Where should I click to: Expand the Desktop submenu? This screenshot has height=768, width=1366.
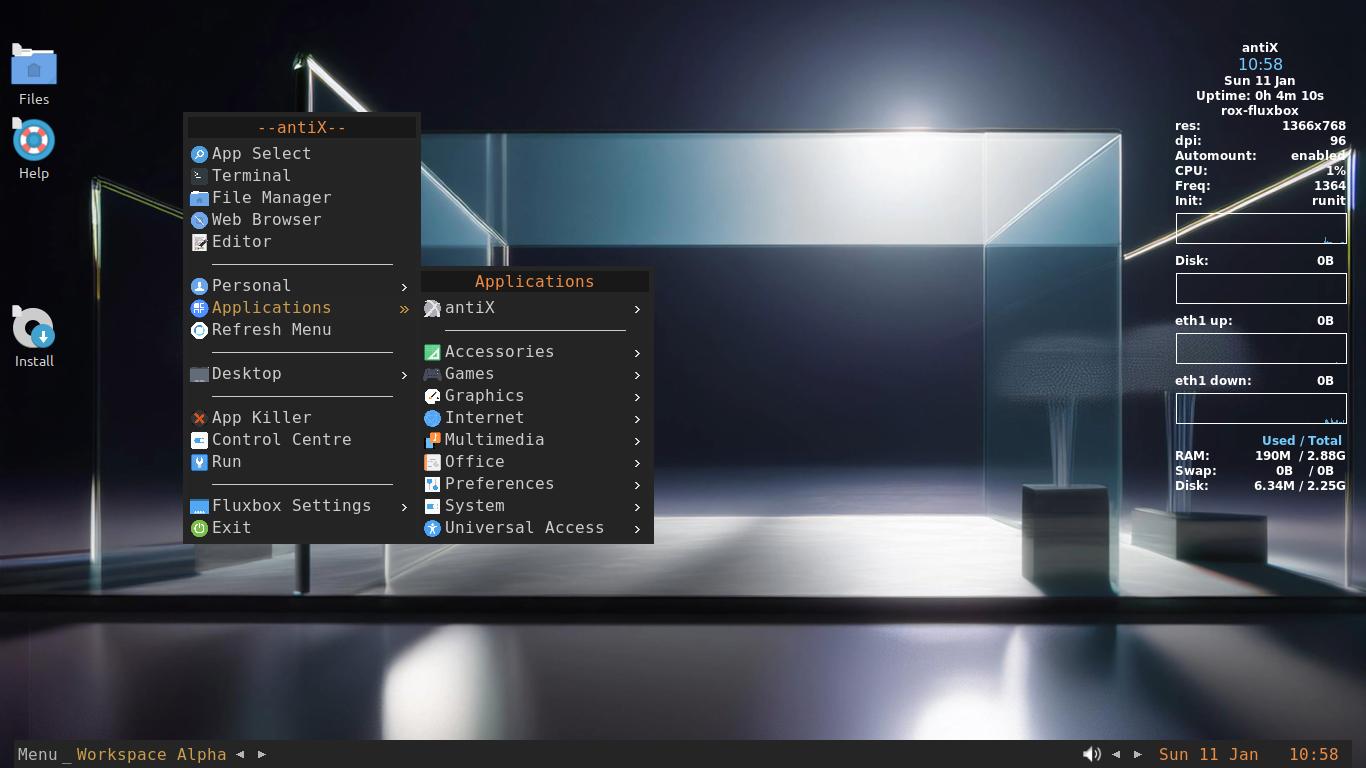pos(246,373)
